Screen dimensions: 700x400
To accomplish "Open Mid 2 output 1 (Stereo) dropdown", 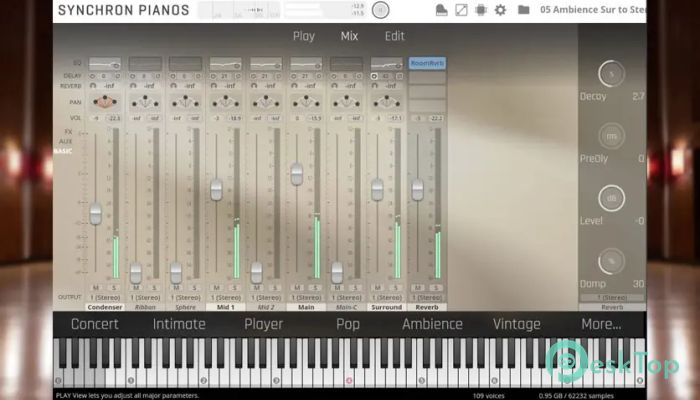I will [266, 297].
